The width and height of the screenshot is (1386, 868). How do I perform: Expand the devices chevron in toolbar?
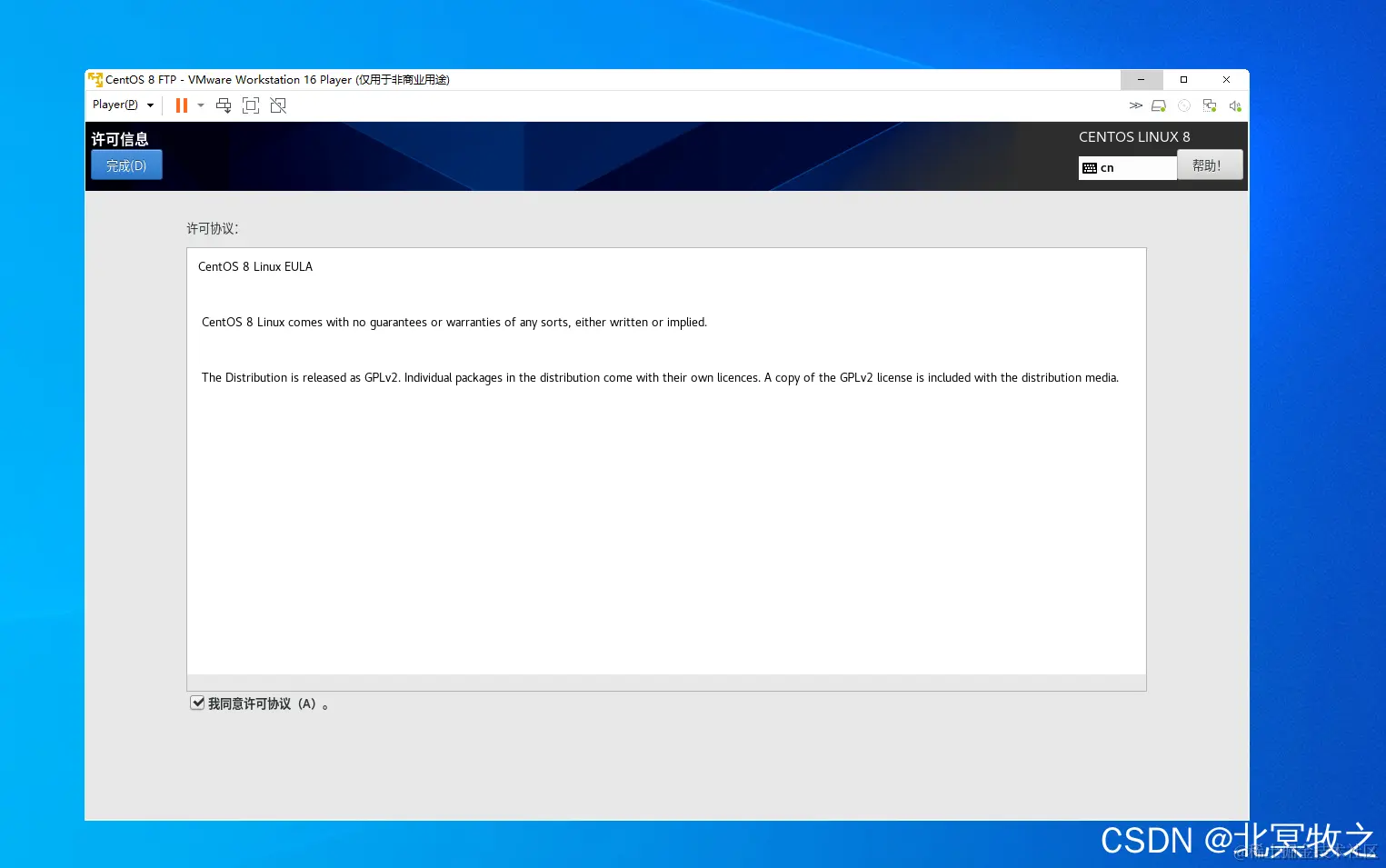(1135, 105)
